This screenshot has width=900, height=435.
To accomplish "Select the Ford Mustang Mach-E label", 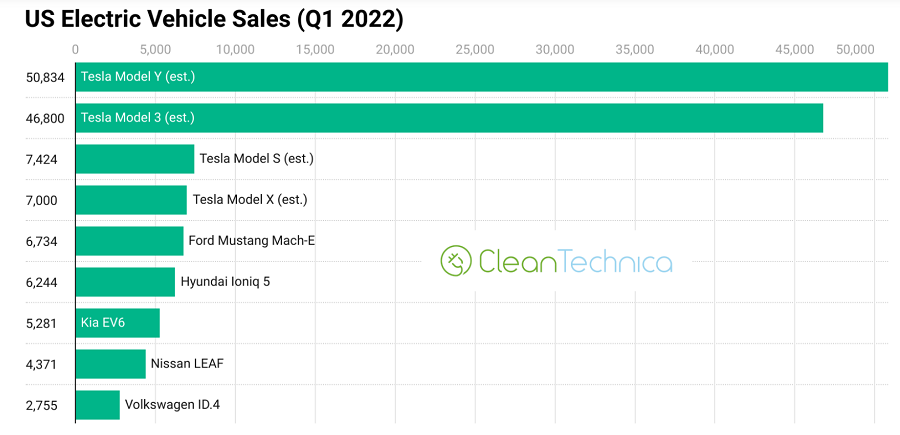I will [252, 240].
